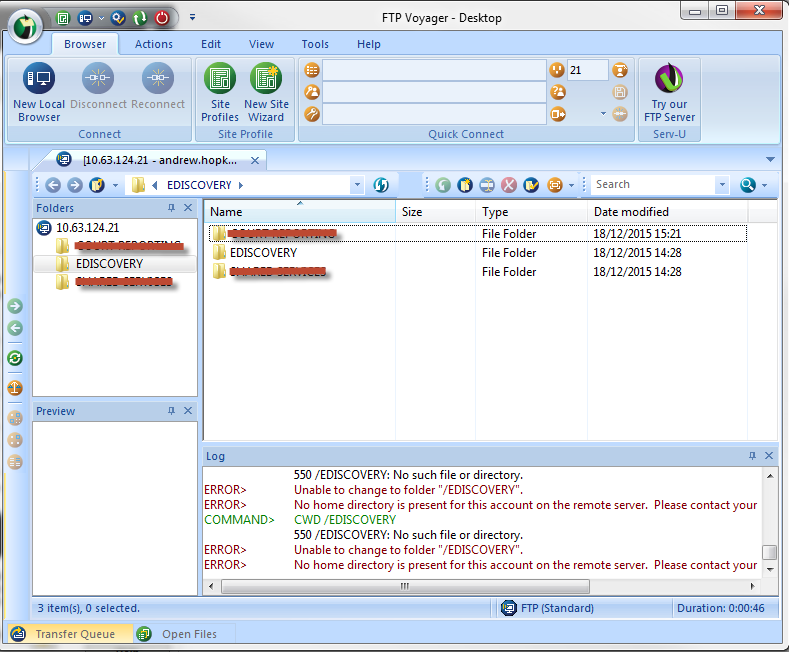789x652 pixels.
Task: Select the Browser ribbon tab
Action: click(85, 44)
